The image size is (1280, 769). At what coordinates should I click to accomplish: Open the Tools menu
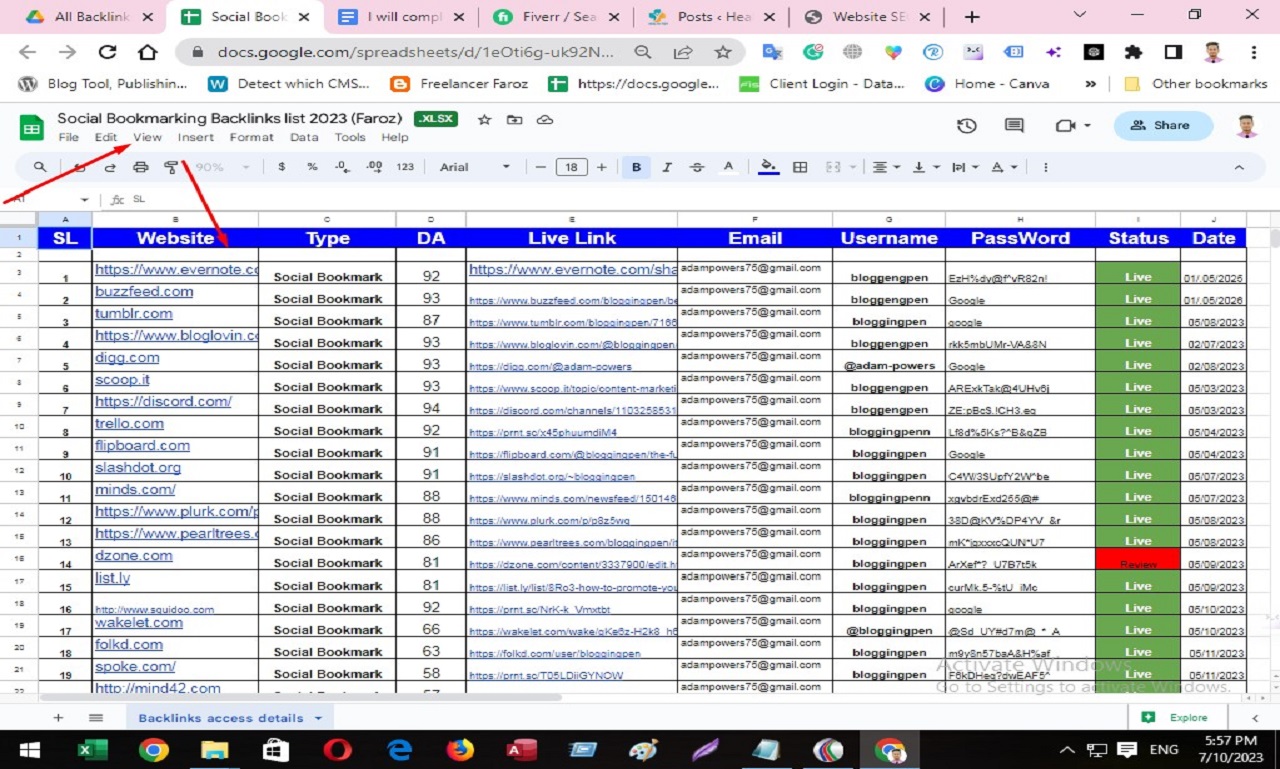point(350,137)
